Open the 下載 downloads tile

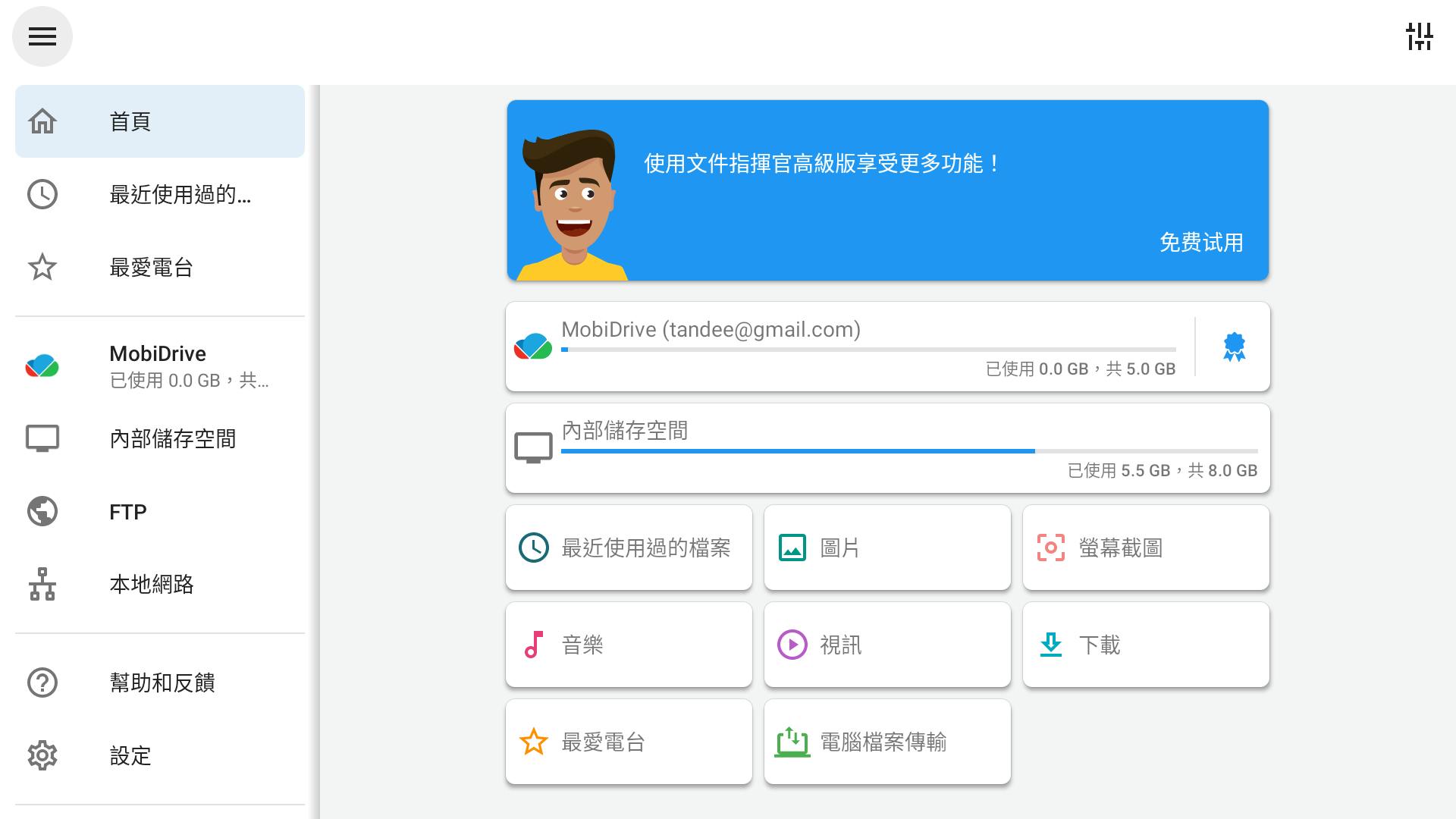pyautogui.click(x=1146, y=645)
